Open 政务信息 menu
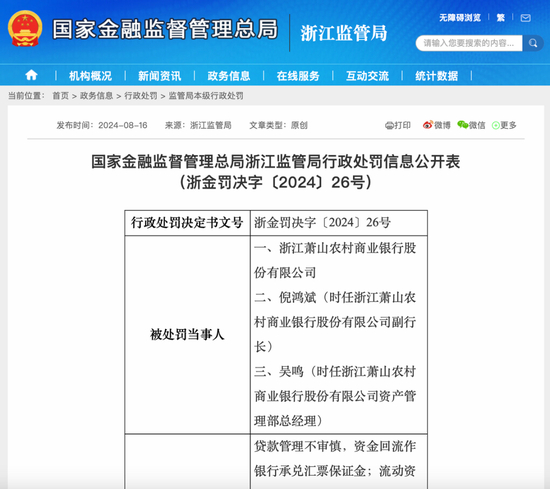This screenshot has height=489, width=550. click(x=229, y=76)
